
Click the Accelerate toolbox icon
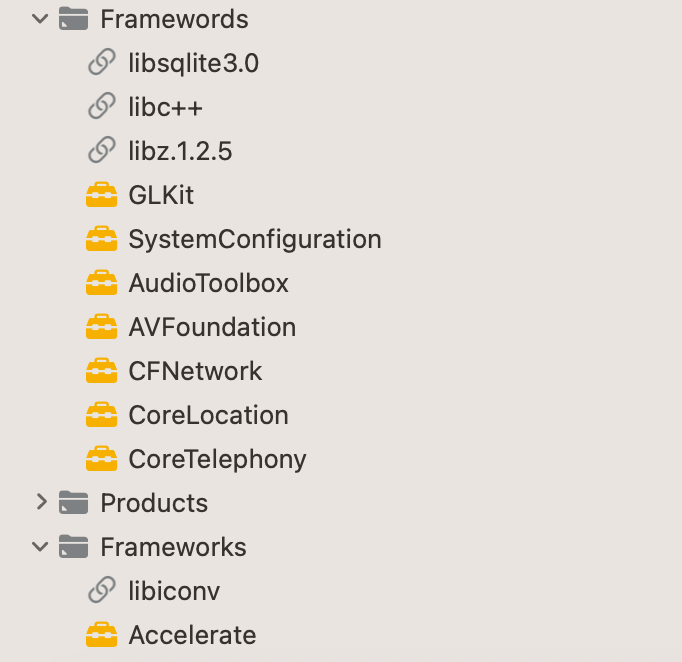pos(101,635)
